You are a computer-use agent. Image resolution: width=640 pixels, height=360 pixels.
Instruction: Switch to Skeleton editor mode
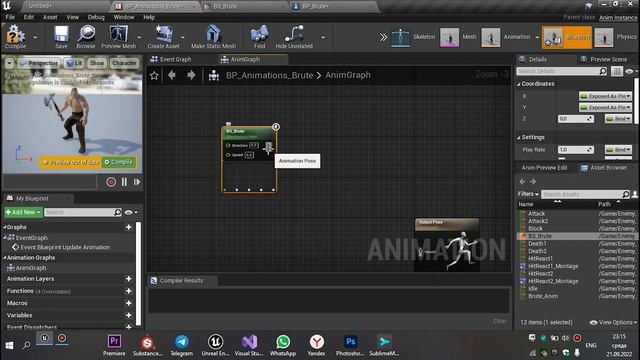click(x=413, y=37)
